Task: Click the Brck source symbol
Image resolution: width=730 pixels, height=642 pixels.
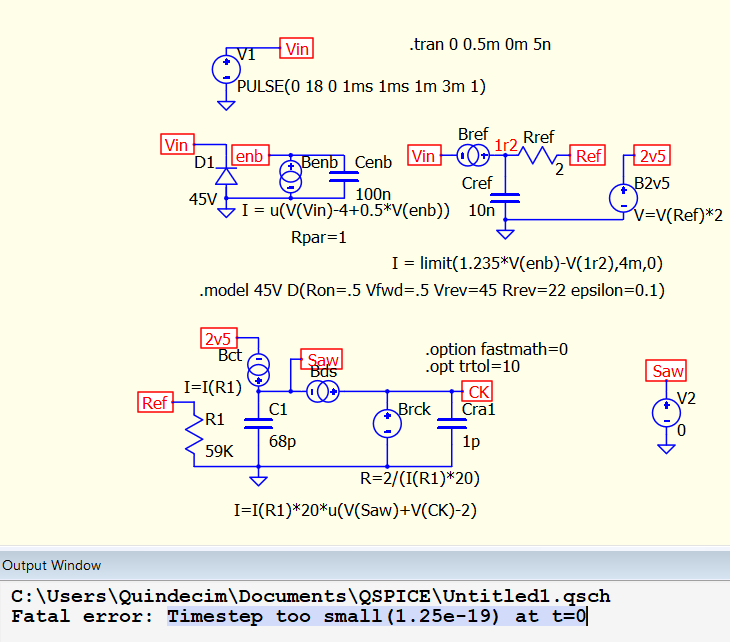Action: 386,425
